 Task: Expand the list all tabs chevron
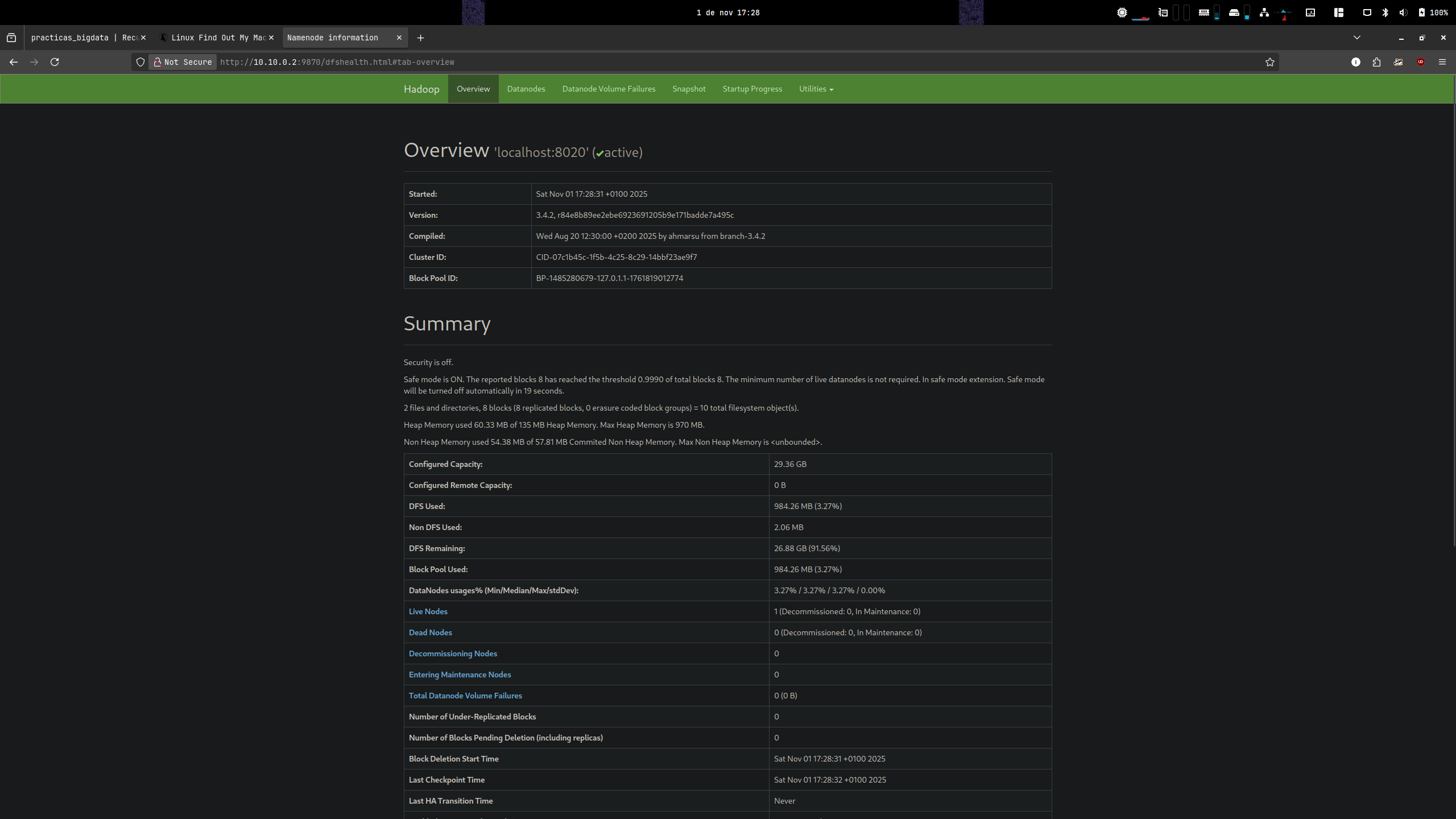pyautogui.click(x=1356, y=38)
